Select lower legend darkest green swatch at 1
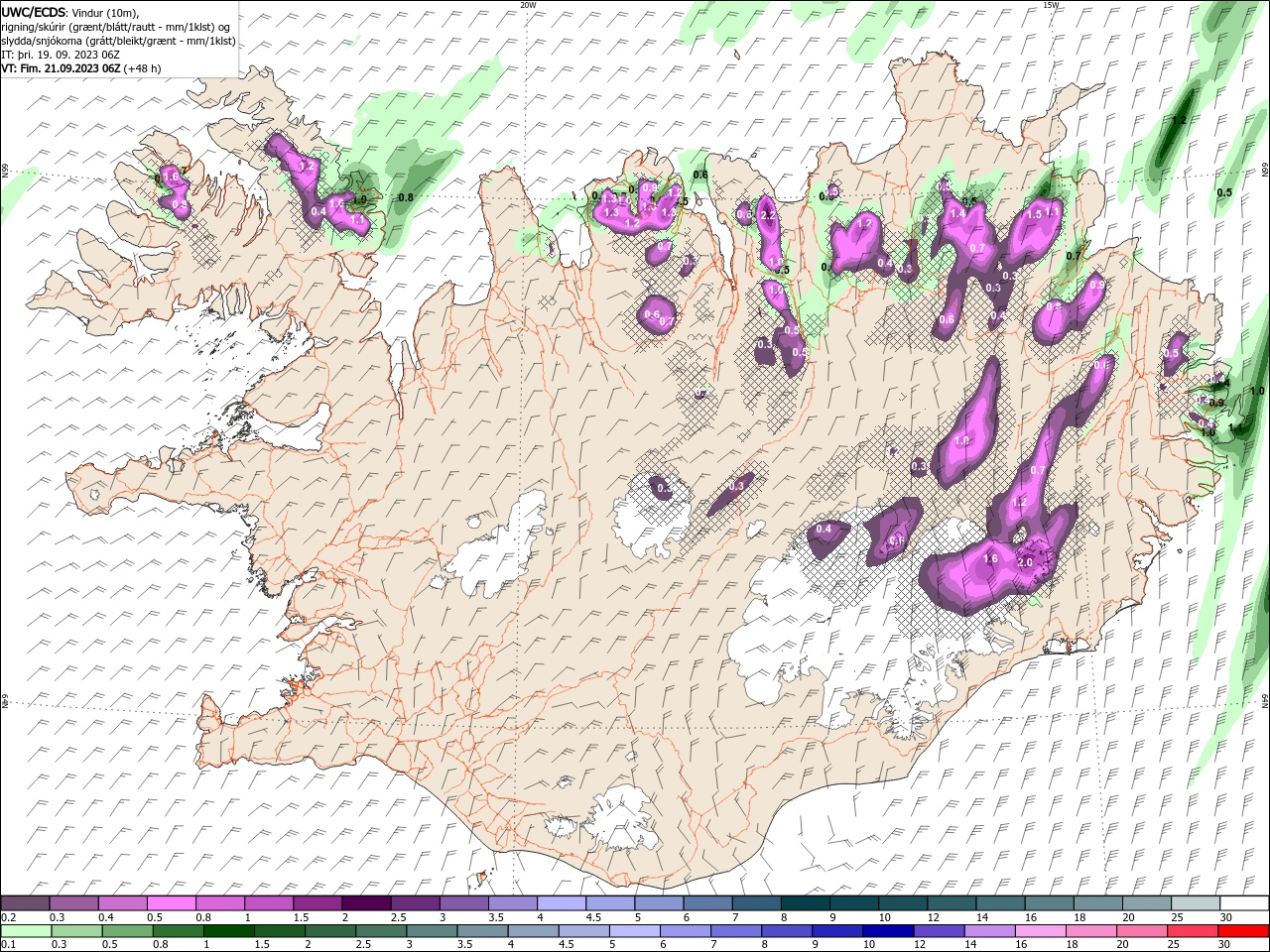The image size is (1270, 952). pos(228,931)
